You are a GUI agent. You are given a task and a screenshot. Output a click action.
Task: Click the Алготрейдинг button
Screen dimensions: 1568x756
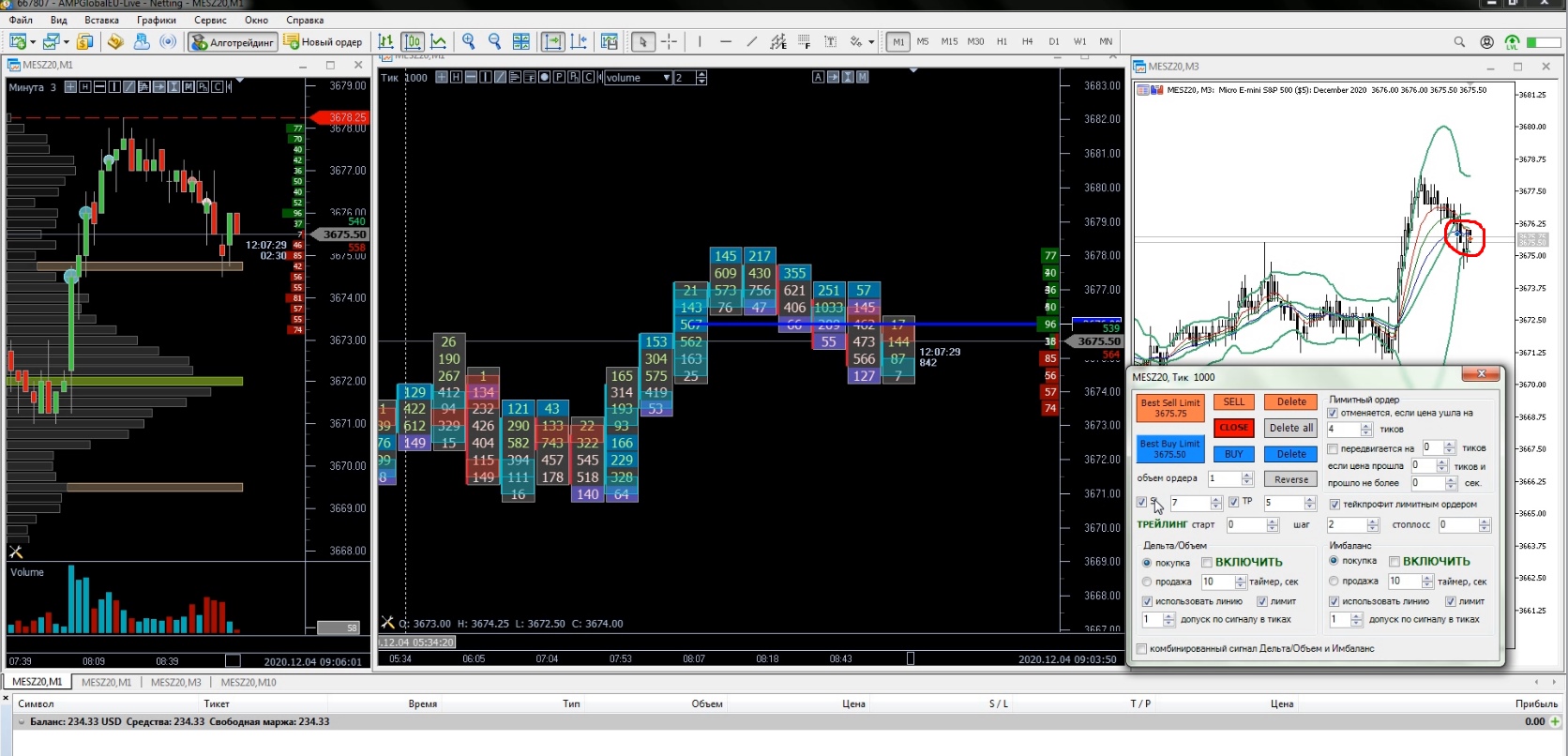(233, 42)
